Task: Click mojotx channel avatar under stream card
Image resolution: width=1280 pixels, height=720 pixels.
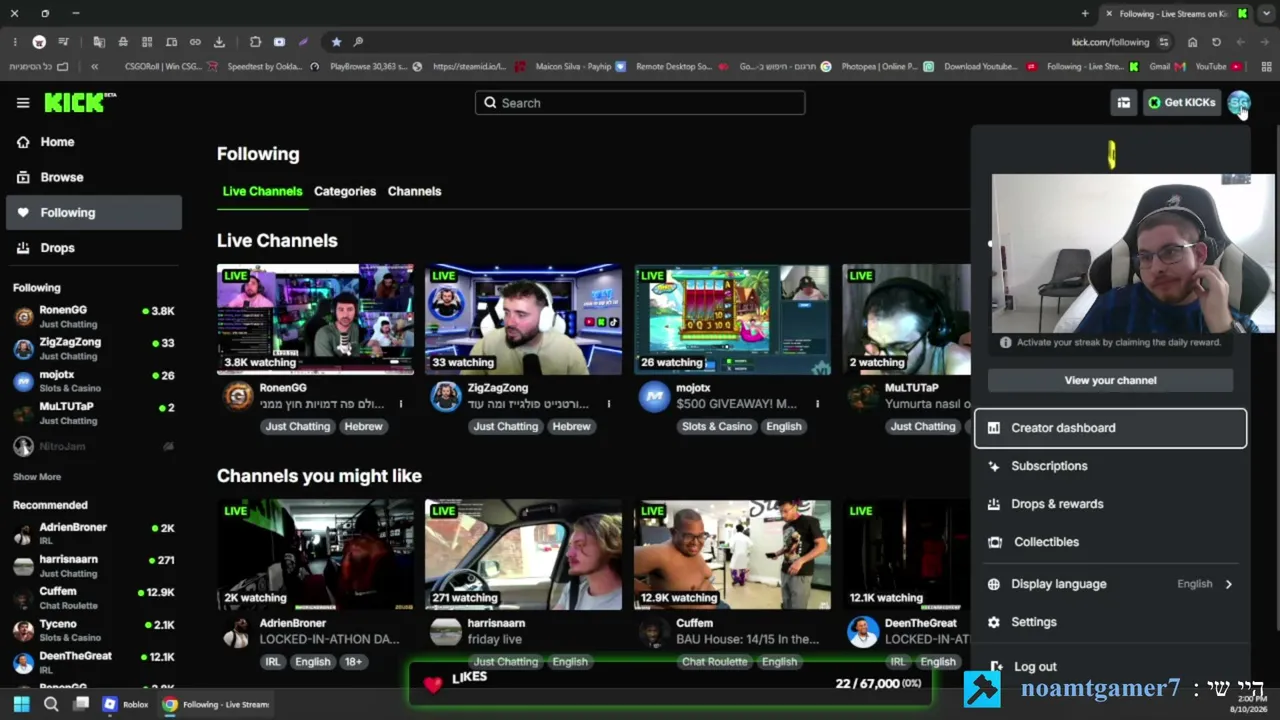Action: [x=654, y=397]
